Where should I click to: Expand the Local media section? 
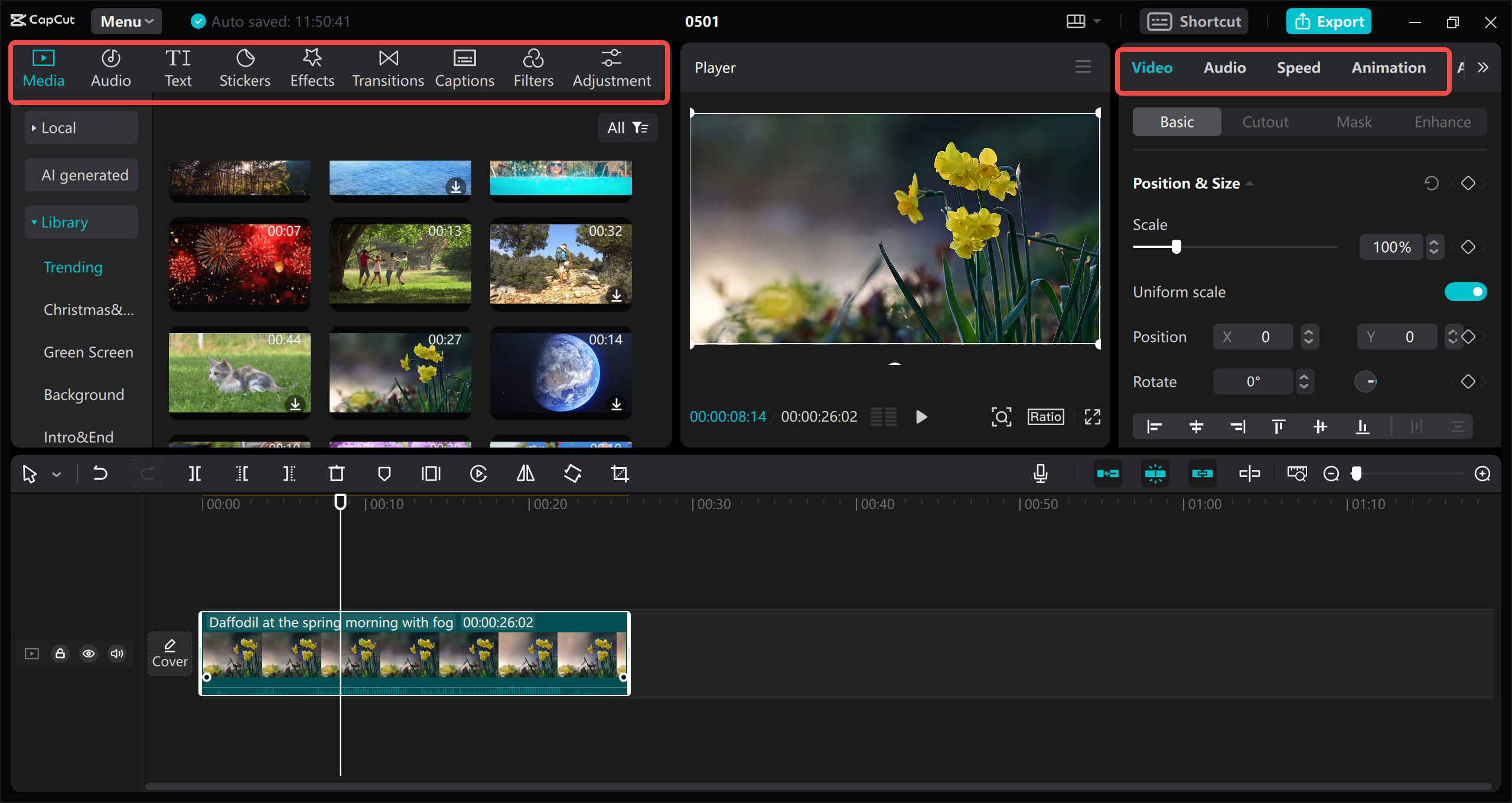(x=59, y=128)
